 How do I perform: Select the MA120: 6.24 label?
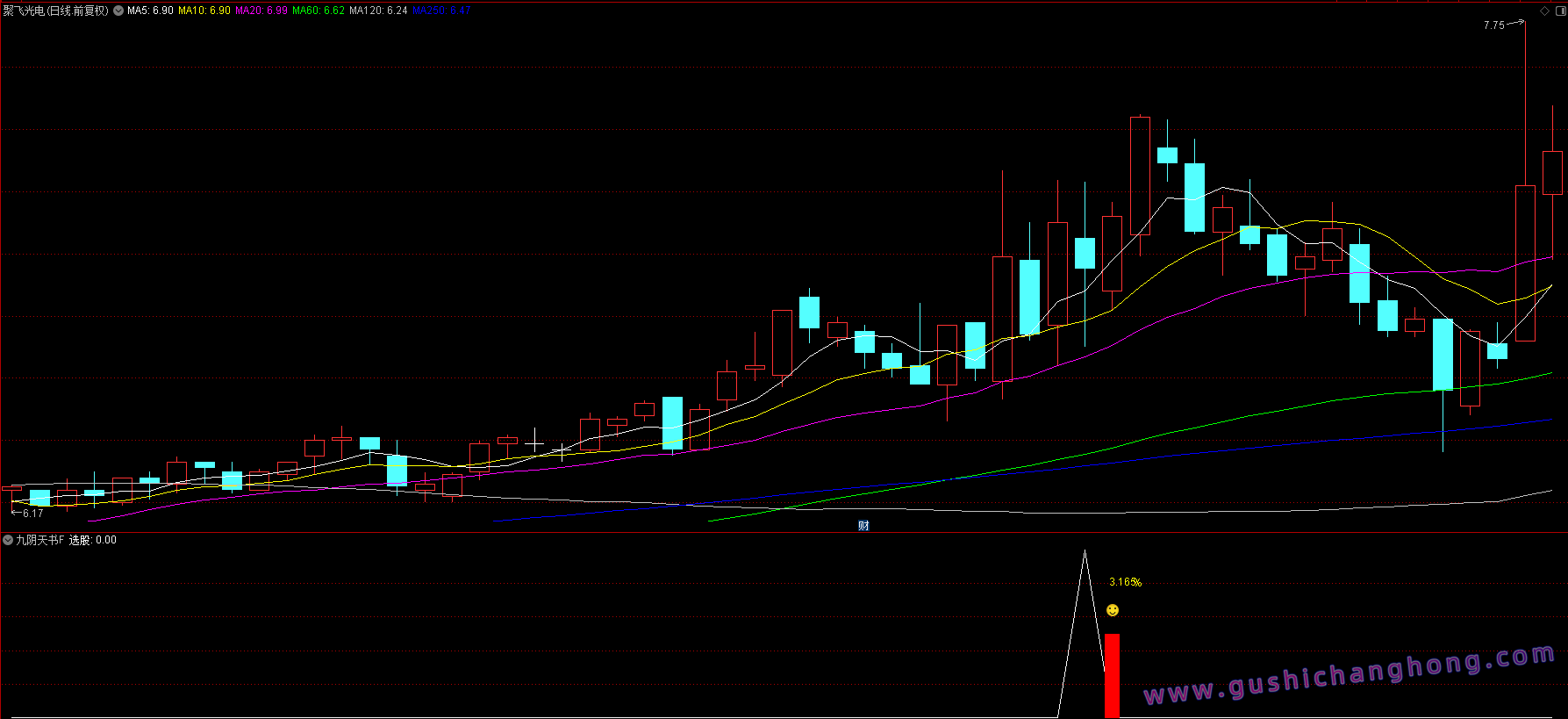[378, 11]
